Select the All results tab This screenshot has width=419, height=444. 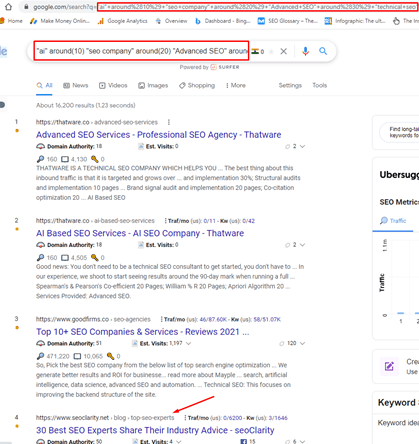click(x=44, y=85)
